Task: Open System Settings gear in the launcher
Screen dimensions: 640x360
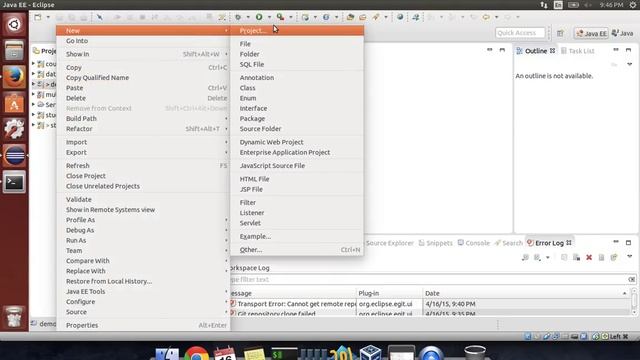Action: pyautogui.click(x=14, y=129)
